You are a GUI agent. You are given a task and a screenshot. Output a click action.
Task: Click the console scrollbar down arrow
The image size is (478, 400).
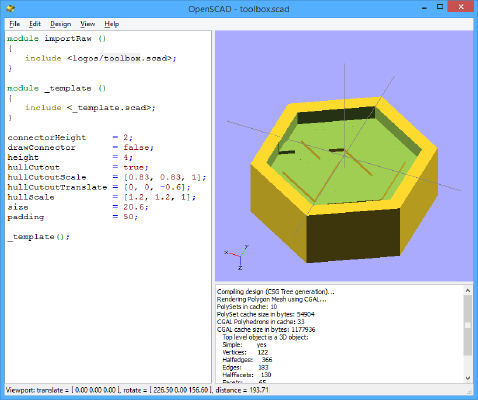pyautogui.click(x=468, y=378)
